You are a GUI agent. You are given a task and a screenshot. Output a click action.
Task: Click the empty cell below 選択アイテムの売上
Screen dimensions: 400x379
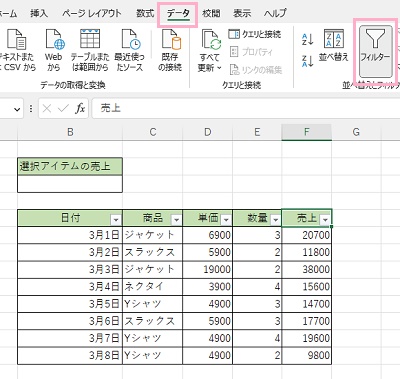(x=70, y=184)
